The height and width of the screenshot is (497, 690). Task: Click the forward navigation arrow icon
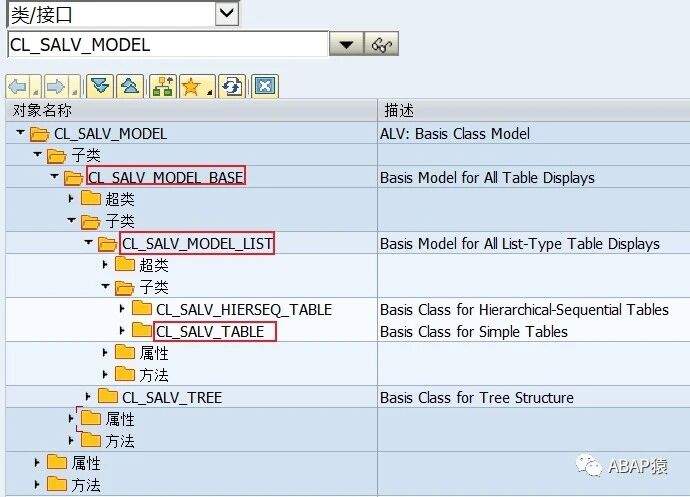coord(55,86)
